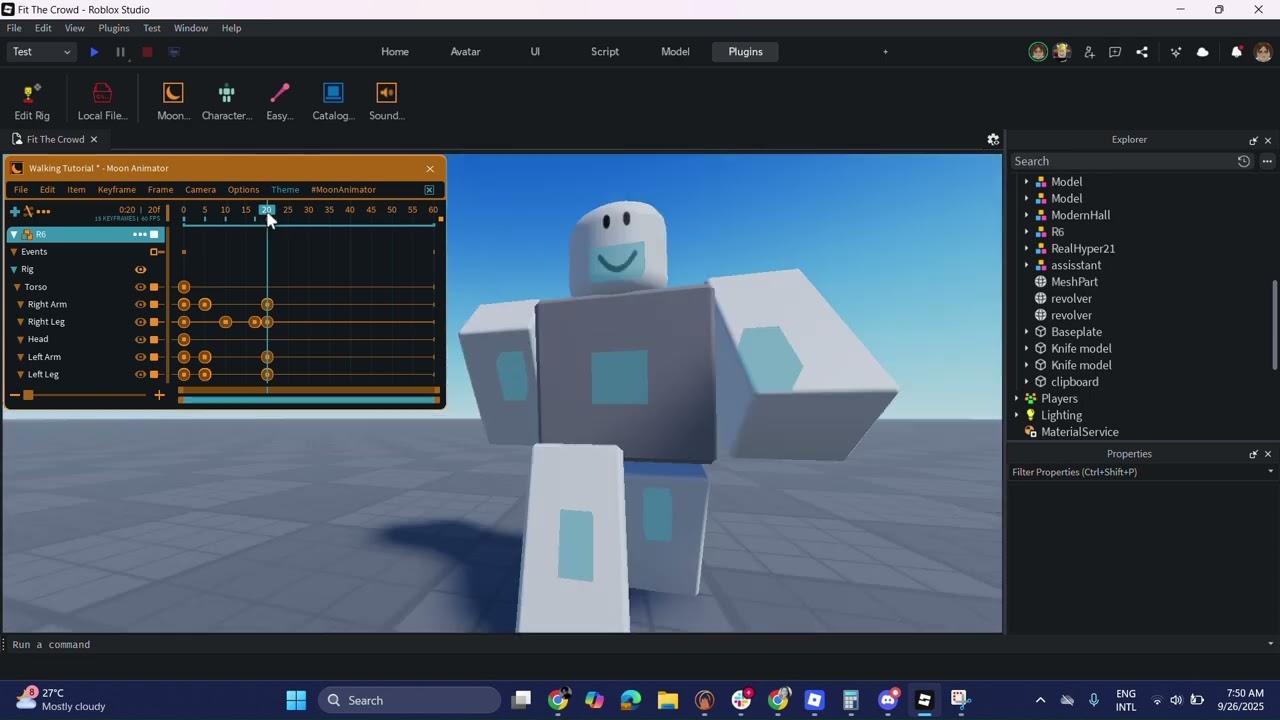This screenshot has height=720, width=1280.
Task: Expand the ModernHall model in Explorer
Action: click(1026, 215)
